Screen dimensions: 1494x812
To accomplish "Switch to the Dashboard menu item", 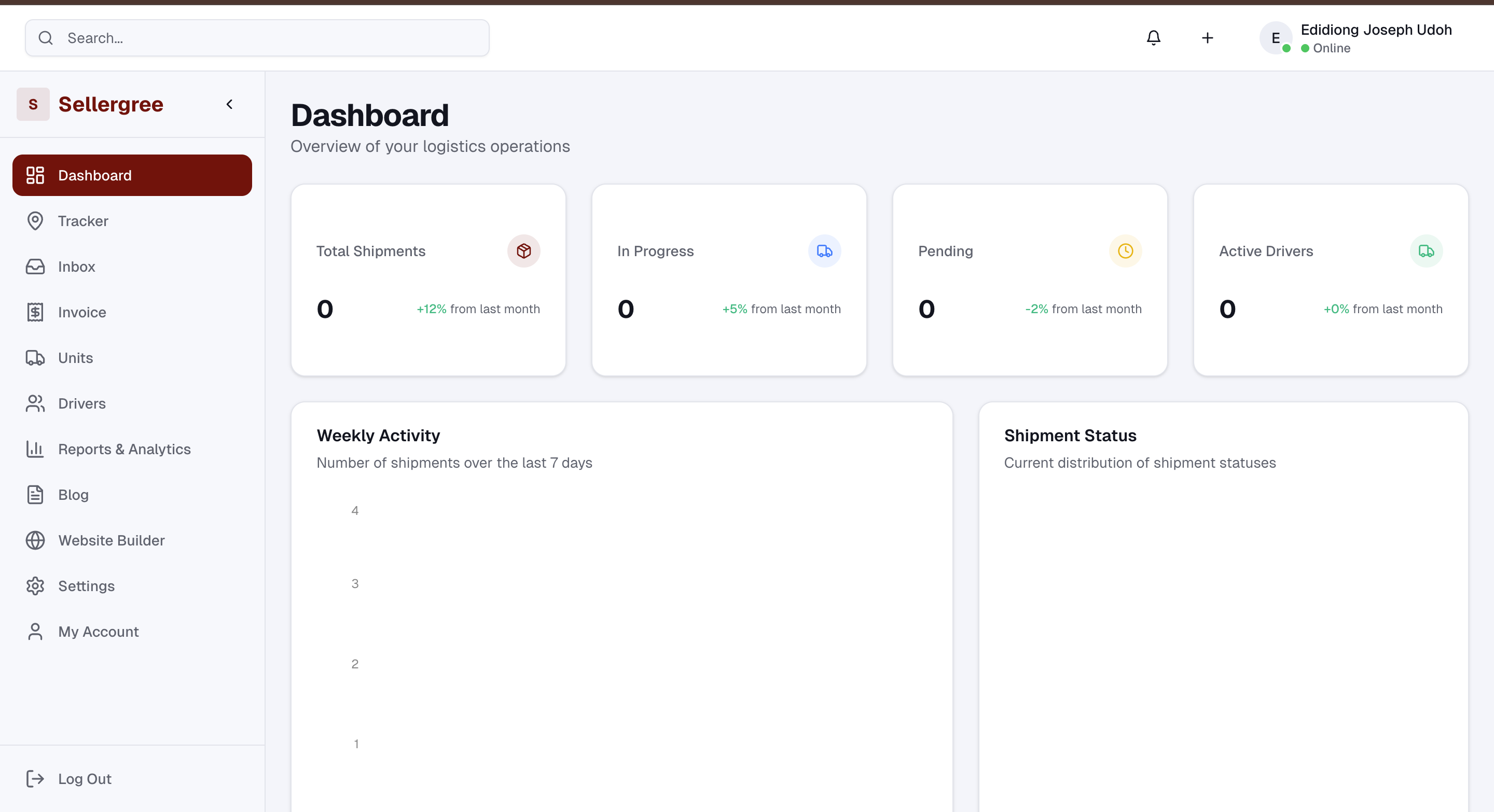I will (x=94, y=175).
